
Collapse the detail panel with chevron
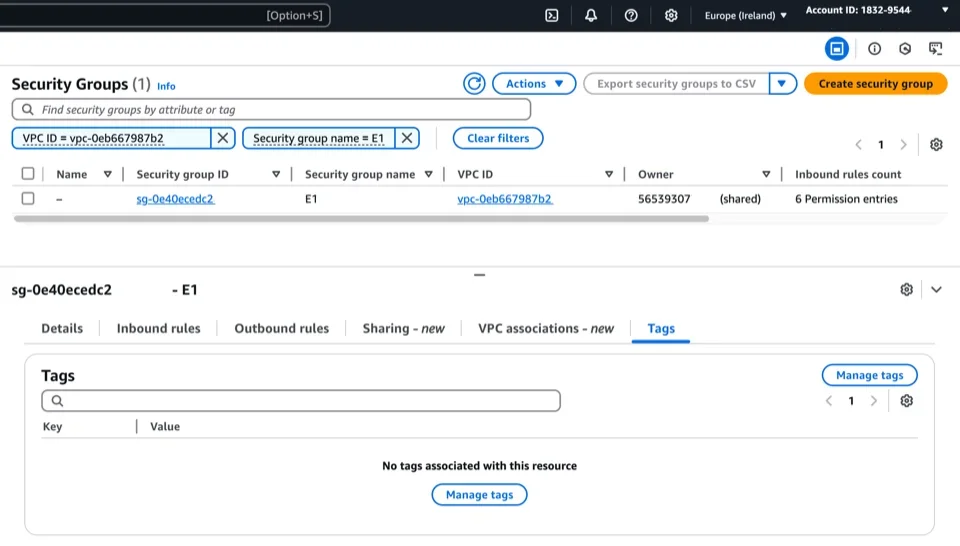pos(936,289)
